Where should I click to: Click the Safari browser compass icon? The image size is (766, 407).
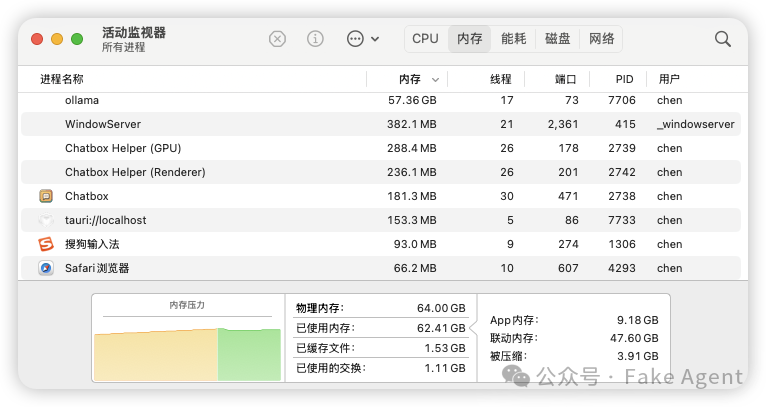[x=46, y=268]
